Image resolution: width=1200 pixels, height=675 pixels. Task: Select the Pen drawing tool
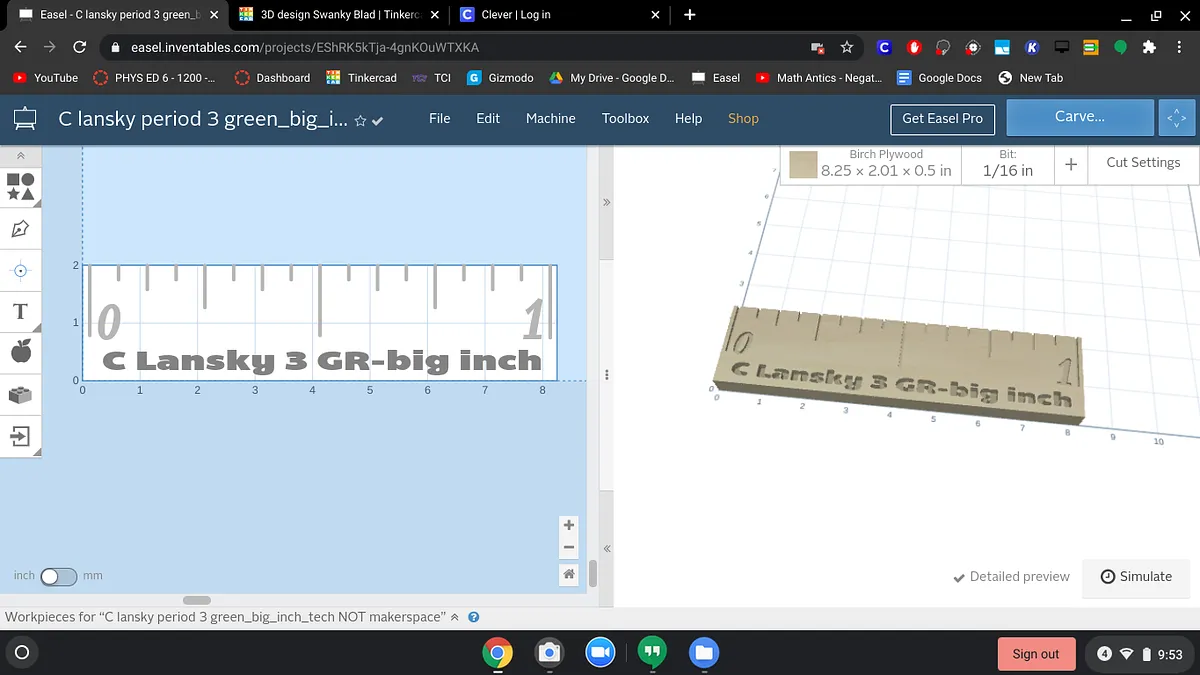point(20,229)
